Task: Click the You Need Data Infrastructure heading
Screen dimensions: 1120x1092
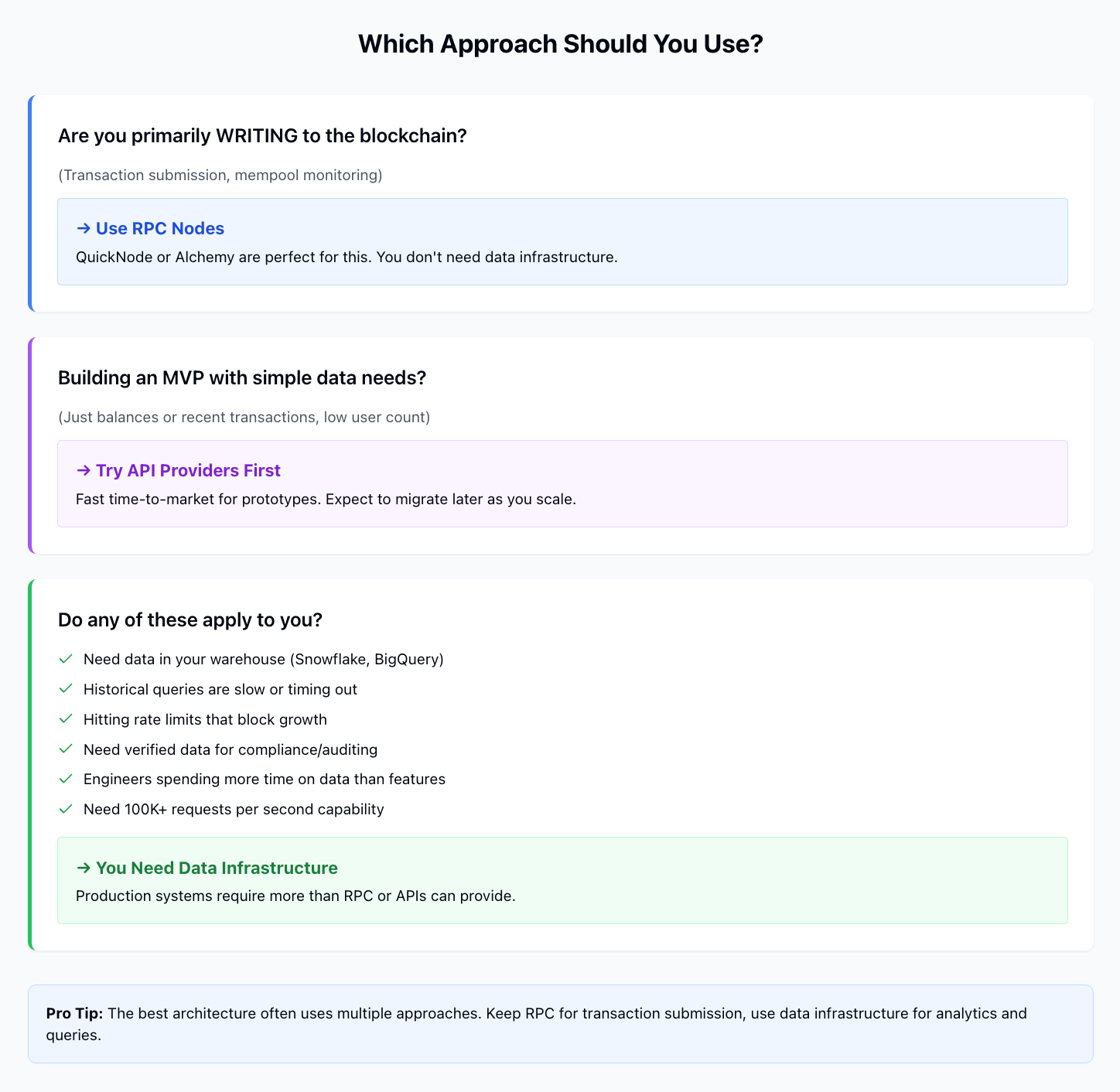Action: tap(217, 868)
